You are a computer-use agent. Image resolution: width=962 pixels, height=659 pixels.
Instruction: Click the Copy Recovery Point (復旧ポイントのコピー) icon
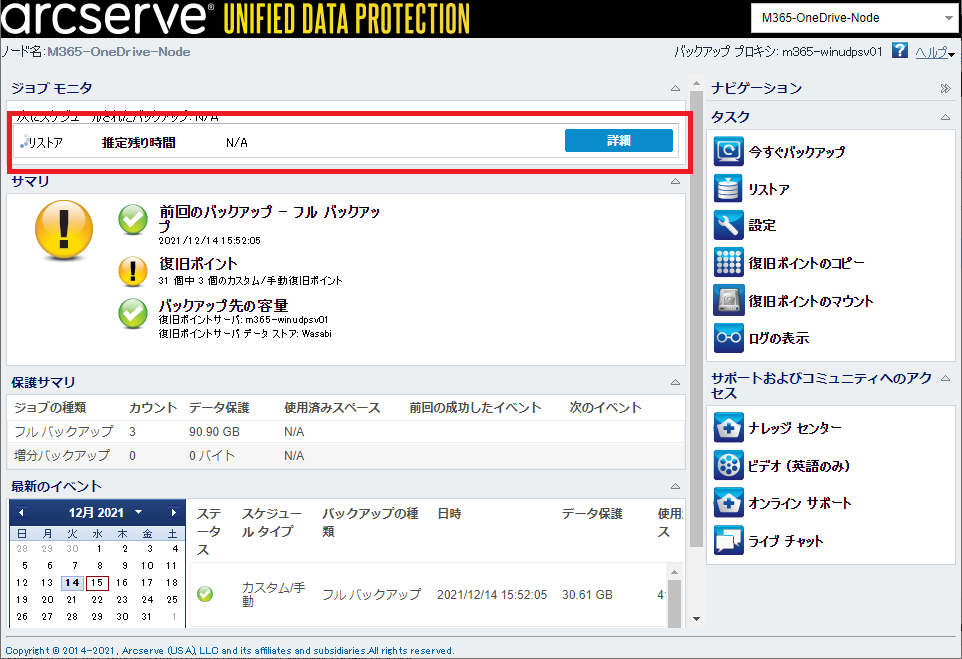[x=728, y=263]
